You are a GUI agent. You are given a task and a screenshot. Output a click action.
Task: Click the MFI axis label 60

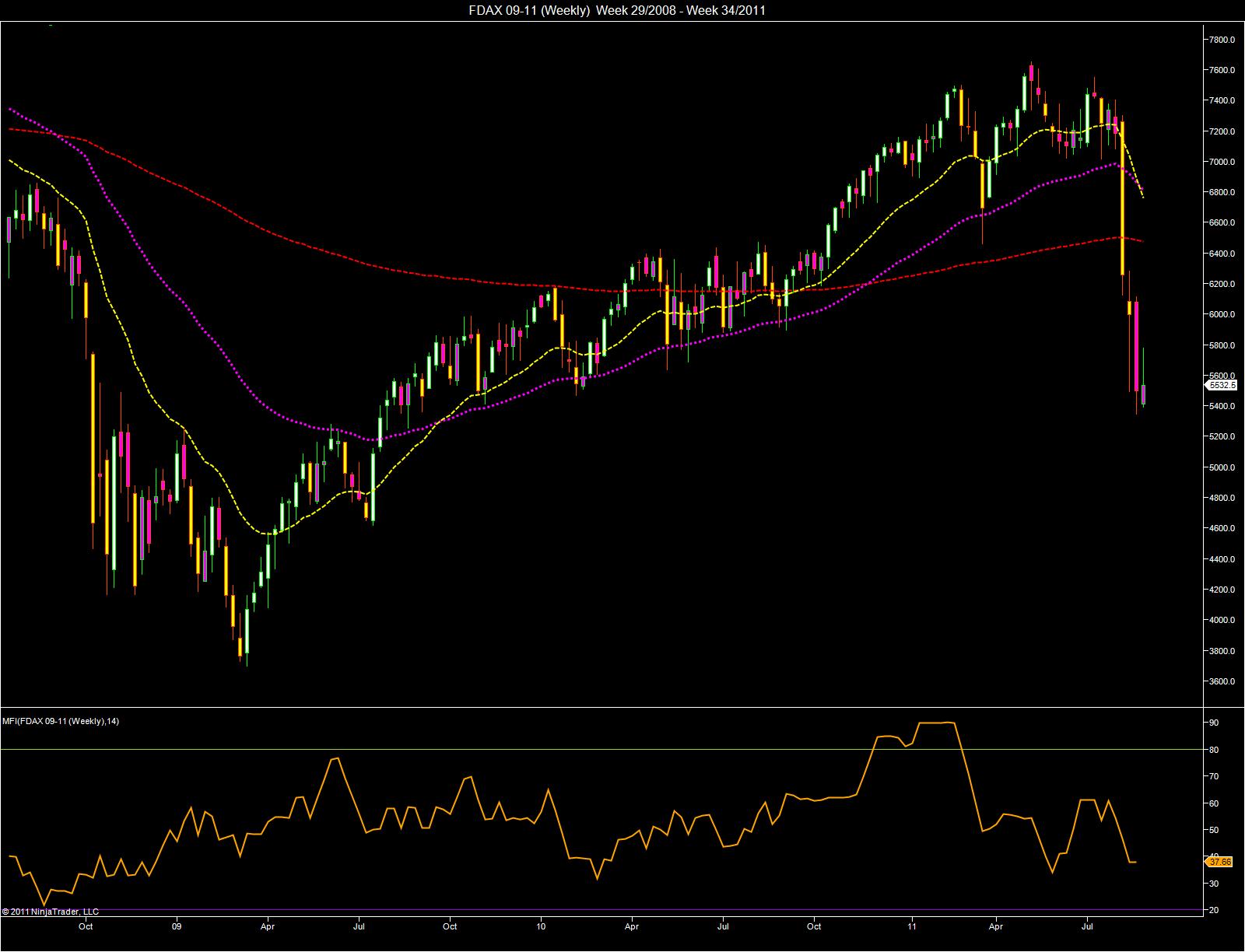[x=1214, y=803]
